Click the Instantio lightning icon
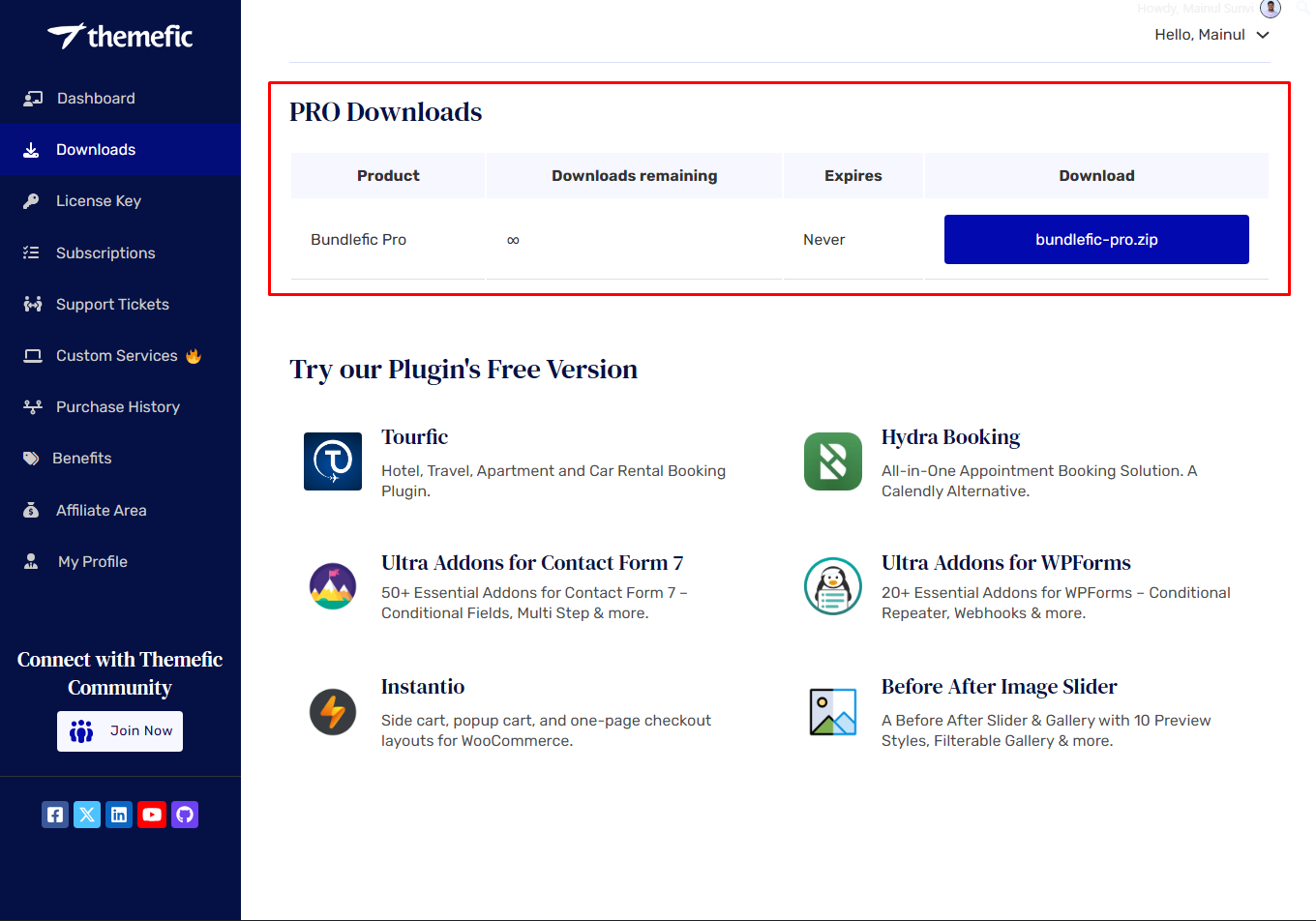This screenshot has width=1316, height=921. coord(333,712)
